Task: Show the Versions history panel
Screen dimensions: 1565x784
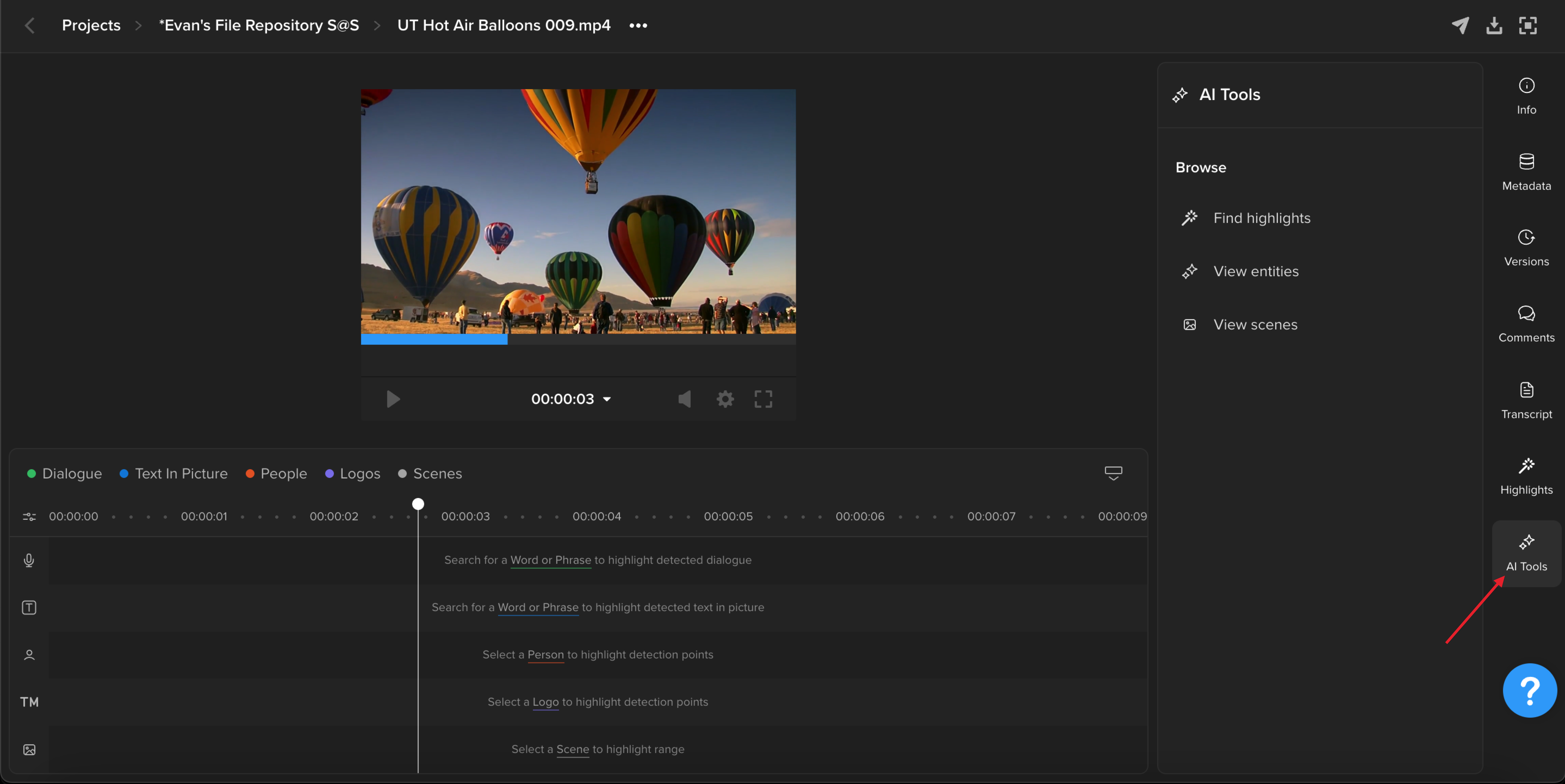Action: click(1526, 248)
